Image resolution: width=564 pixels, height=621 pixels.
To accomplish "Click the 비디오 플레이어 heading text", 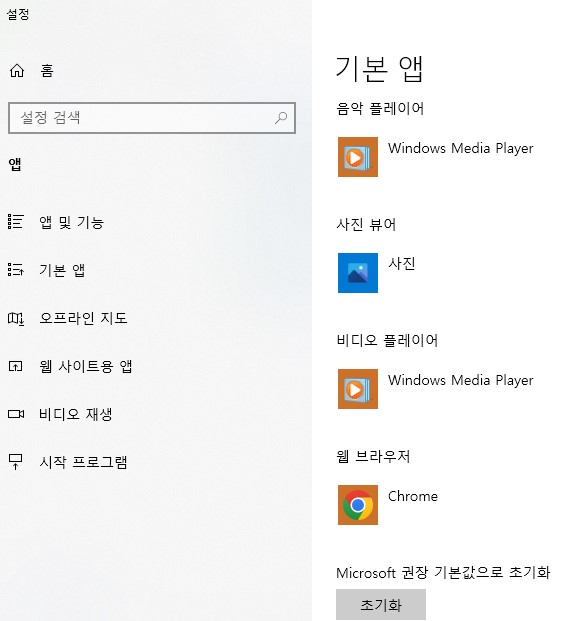I will pyautogui.click(x=387, y=341).
